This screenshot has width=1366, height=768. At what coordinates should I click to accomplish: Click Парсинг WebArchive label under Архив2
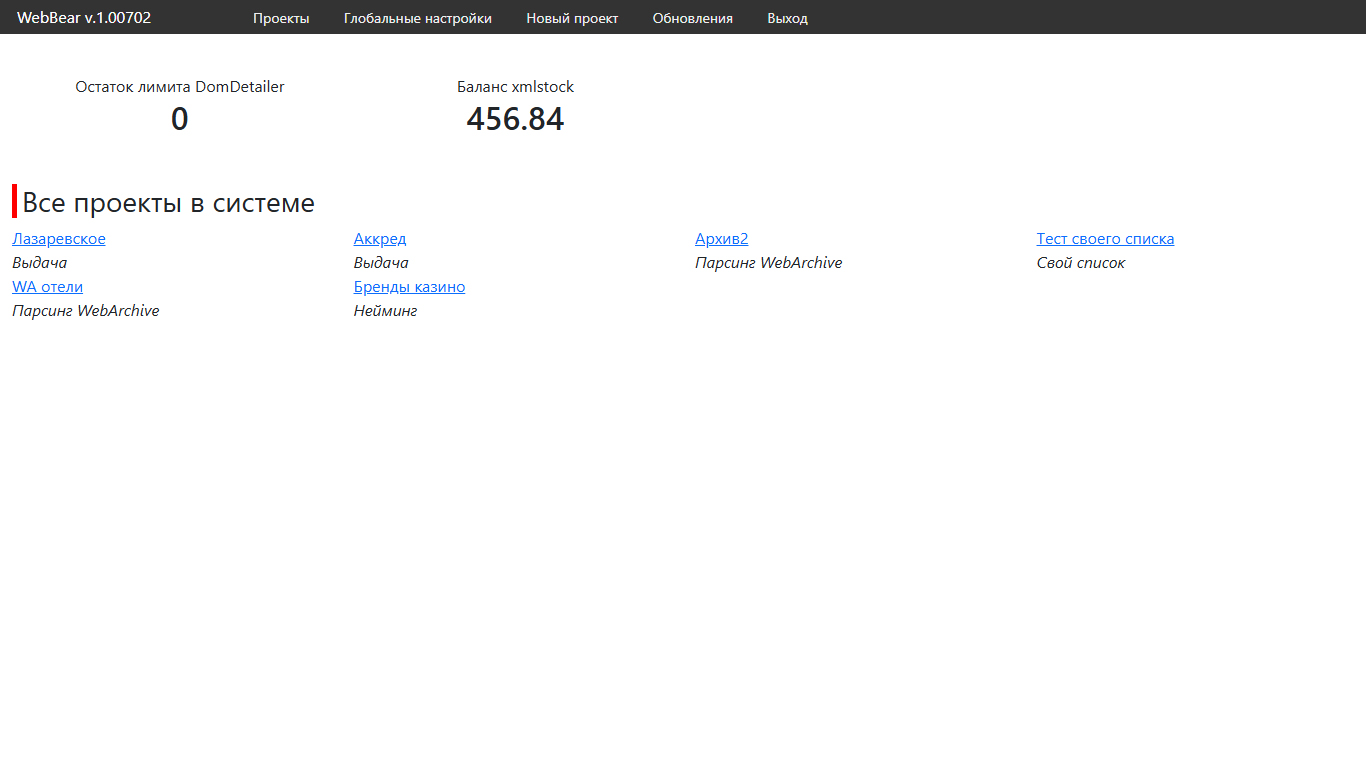pos(768,263)
